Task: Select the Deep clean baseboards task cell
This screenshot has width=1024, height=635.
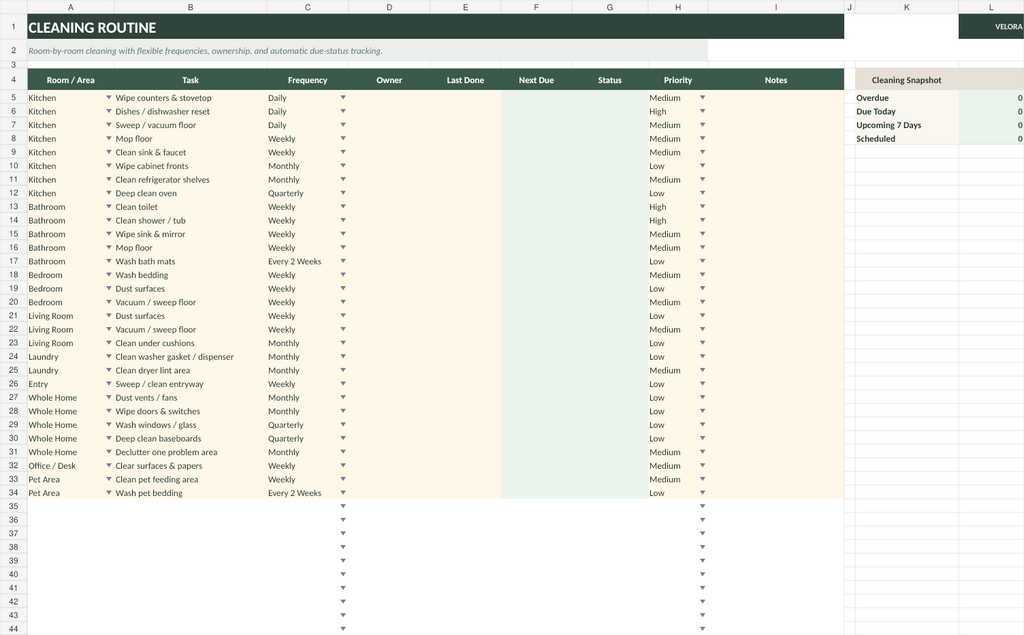Action: point(190,438)
